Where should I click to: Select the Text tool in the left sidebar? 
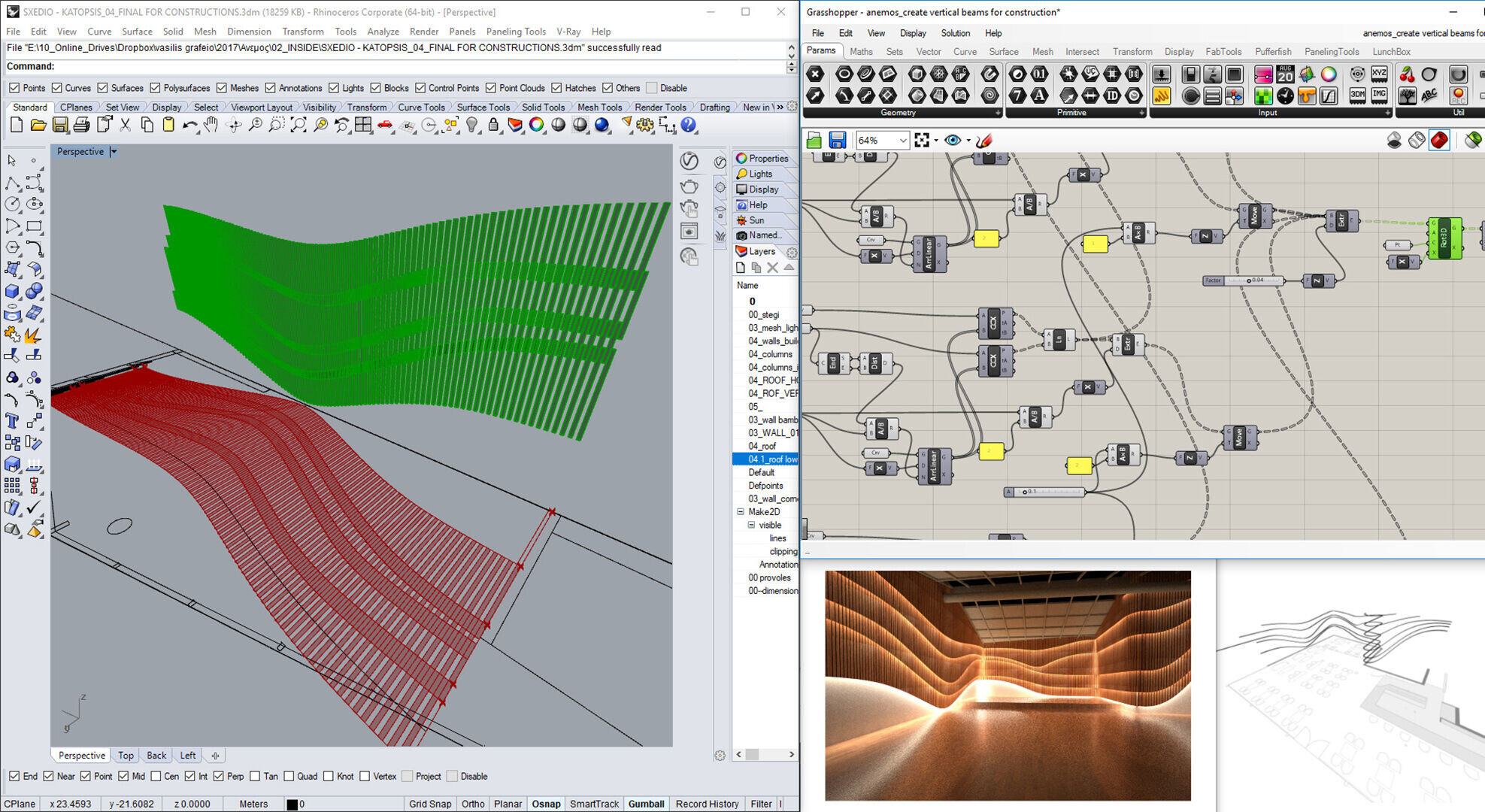click(12, 420)
